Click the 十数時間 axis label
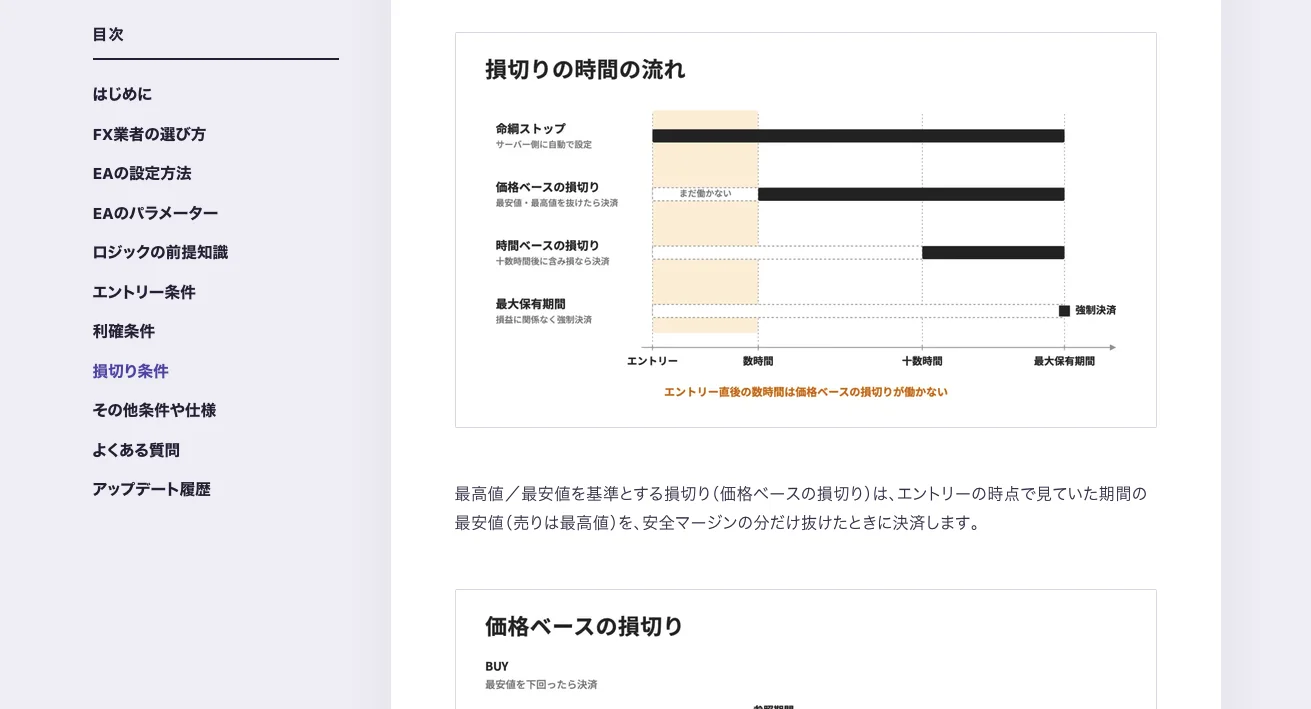This screenshot has width=1311, height=709. click(x=922, y=361)
